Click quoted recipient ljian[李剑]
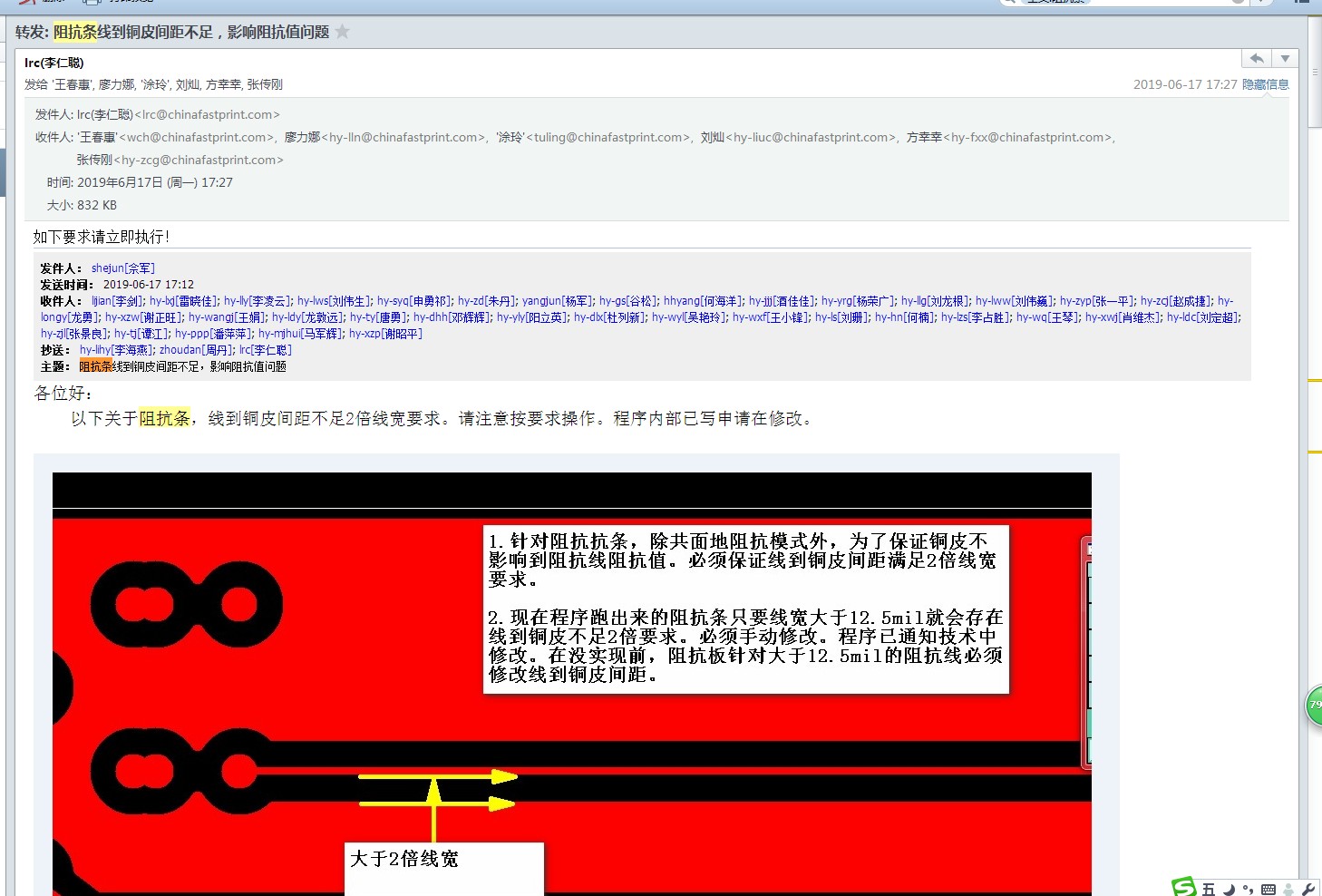Screen dimensions: 1322x896 pyautogui.click(x=117, y=301)
